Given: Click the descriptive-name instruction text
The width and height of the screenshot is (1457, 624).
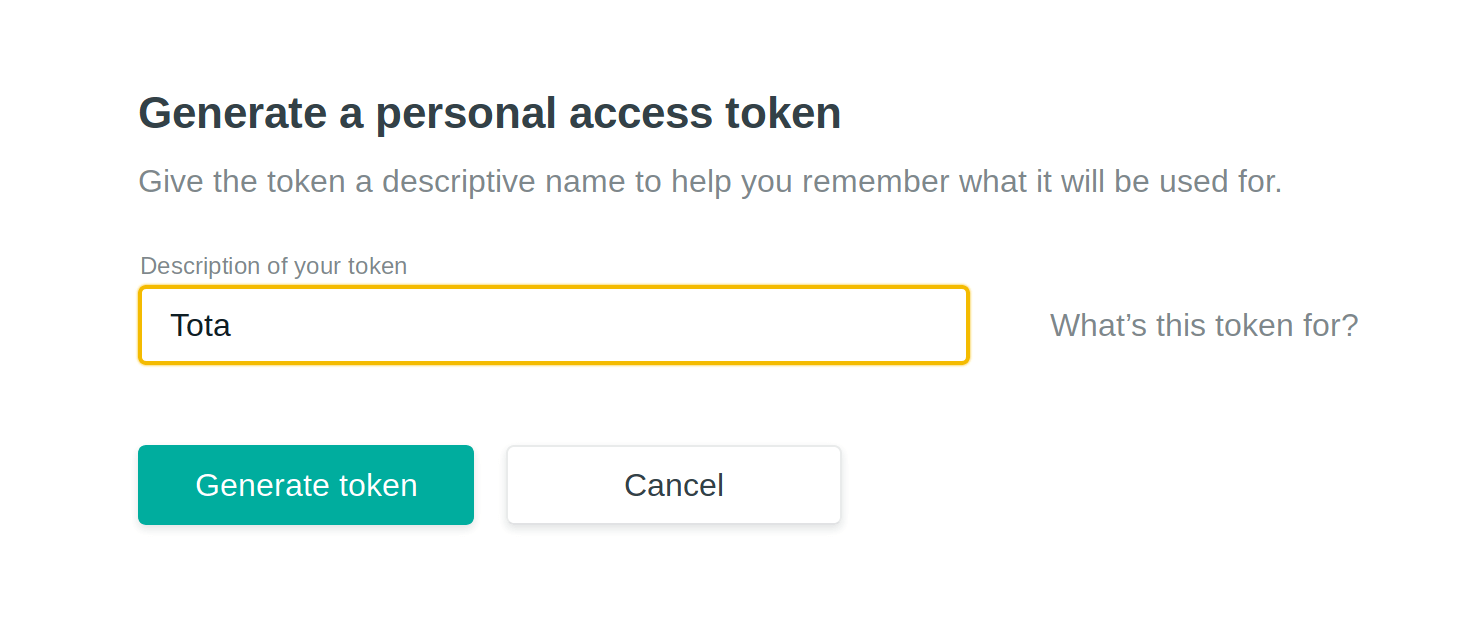Looking at the screenshot, I should pos(711,181).
